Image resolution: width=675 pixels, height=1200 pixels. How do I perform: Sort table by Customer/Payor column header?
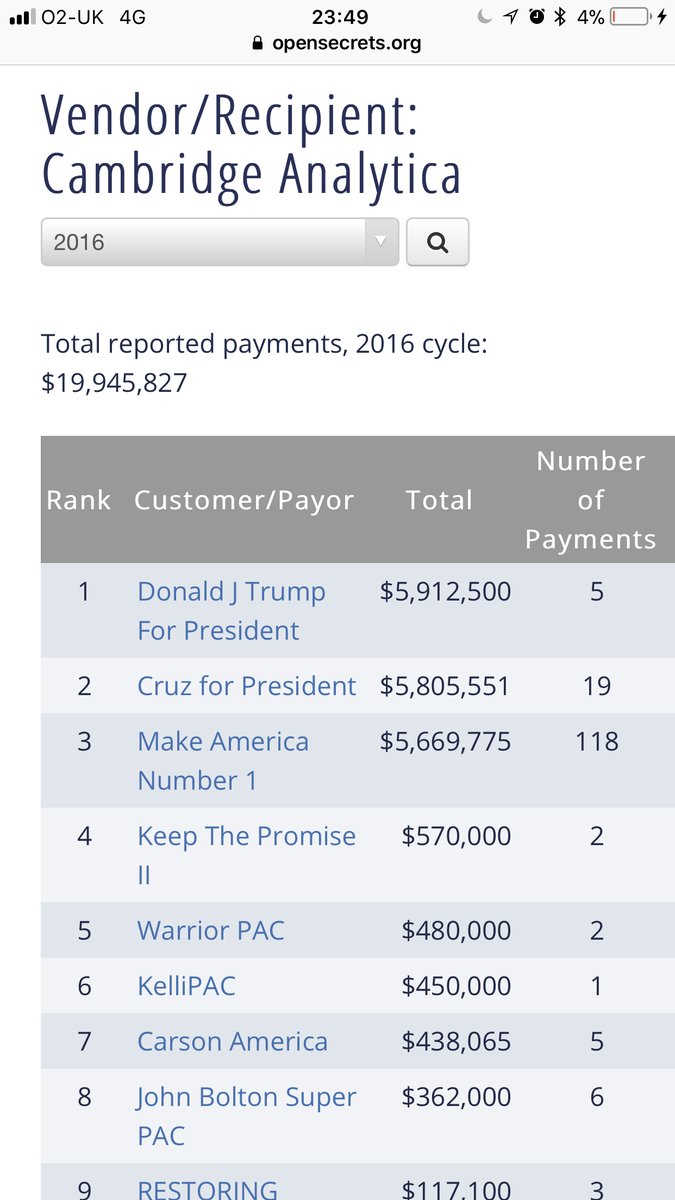point(244,500)
